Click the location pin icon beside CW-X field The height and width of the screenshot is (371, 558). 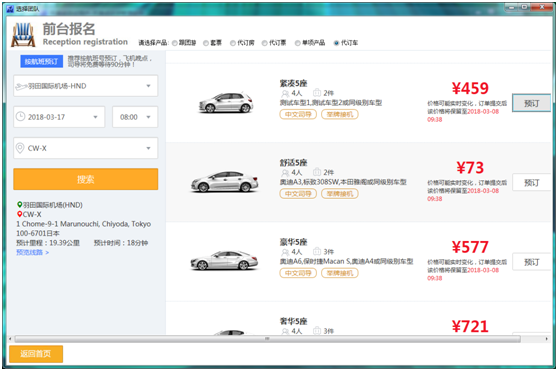pyautogui.click(x=20, y=148)
